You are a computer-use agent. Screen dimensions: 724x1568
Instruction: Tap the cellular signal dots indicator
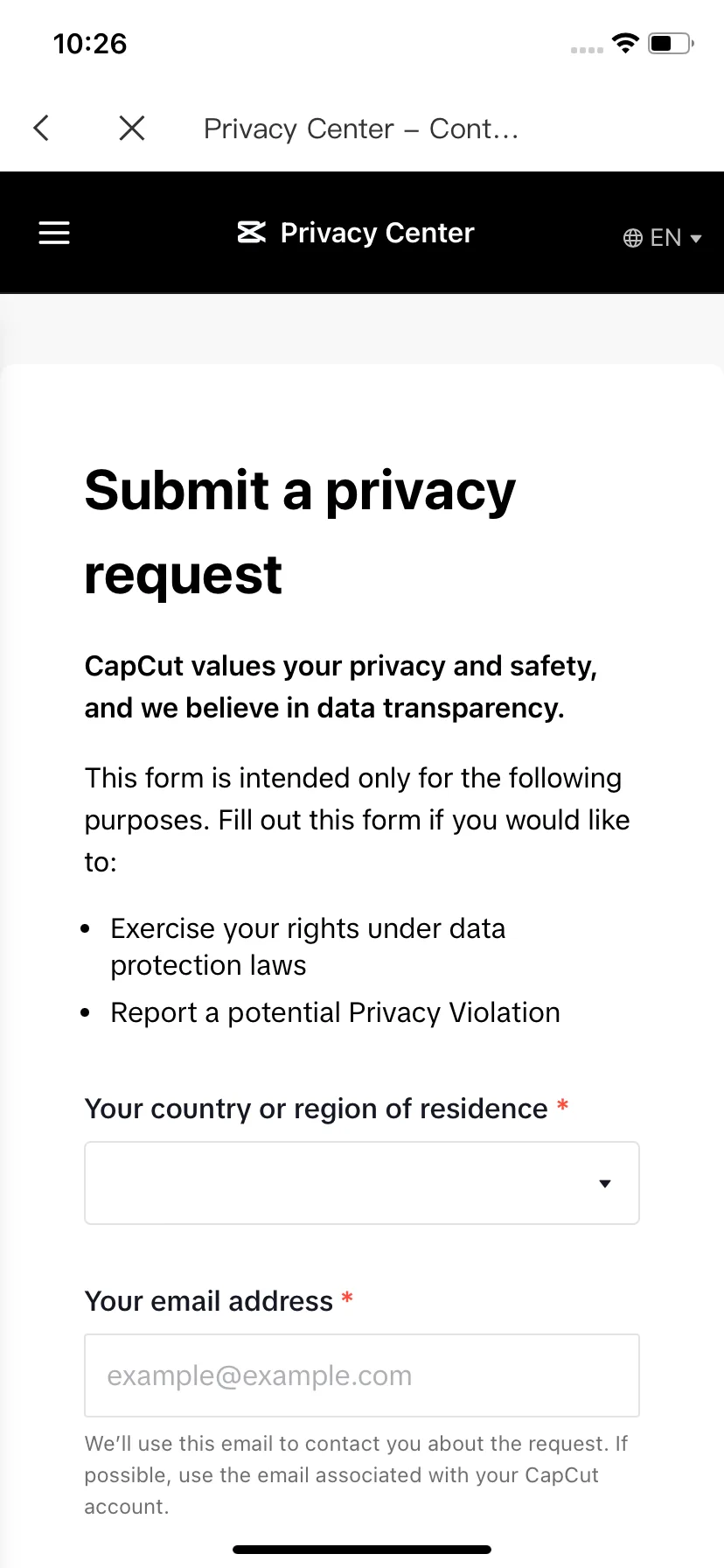pyautogui.click(x=587, y=50)
